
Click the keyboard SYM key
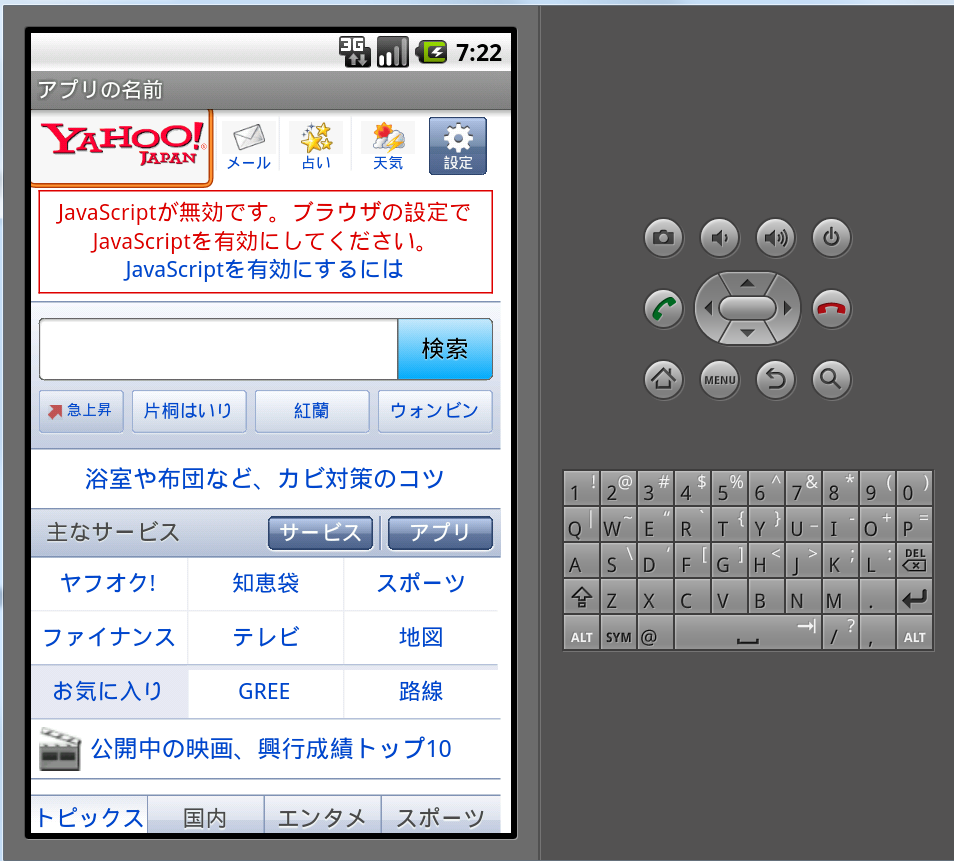pos(618,633)
